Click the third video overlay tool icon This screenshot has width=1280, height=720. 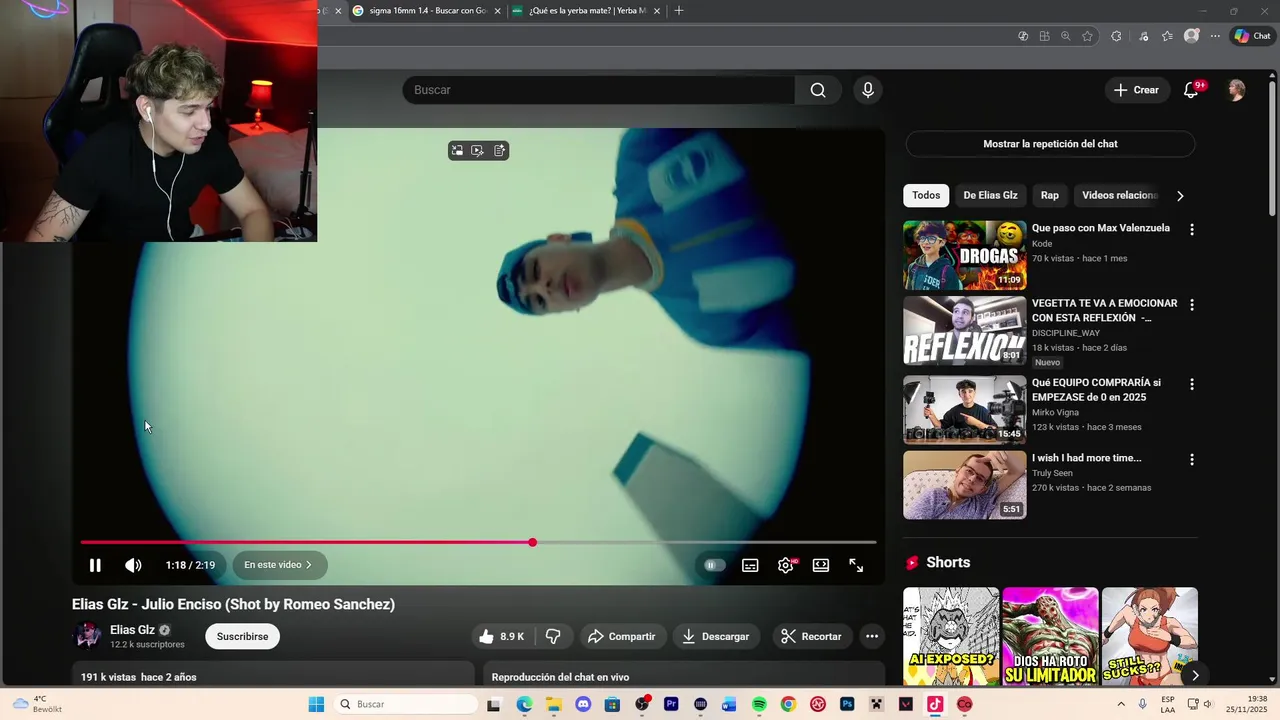pos(499,151)
